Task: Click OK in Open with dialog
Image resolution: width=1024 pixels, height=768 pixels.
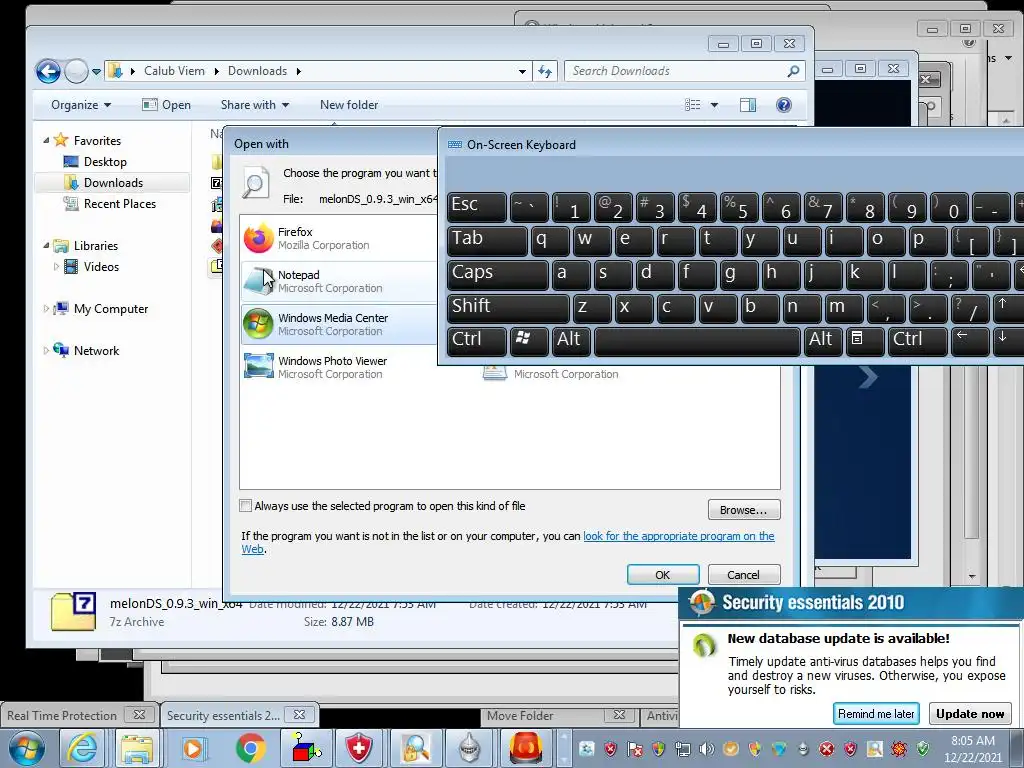Action: click(663, 575)
